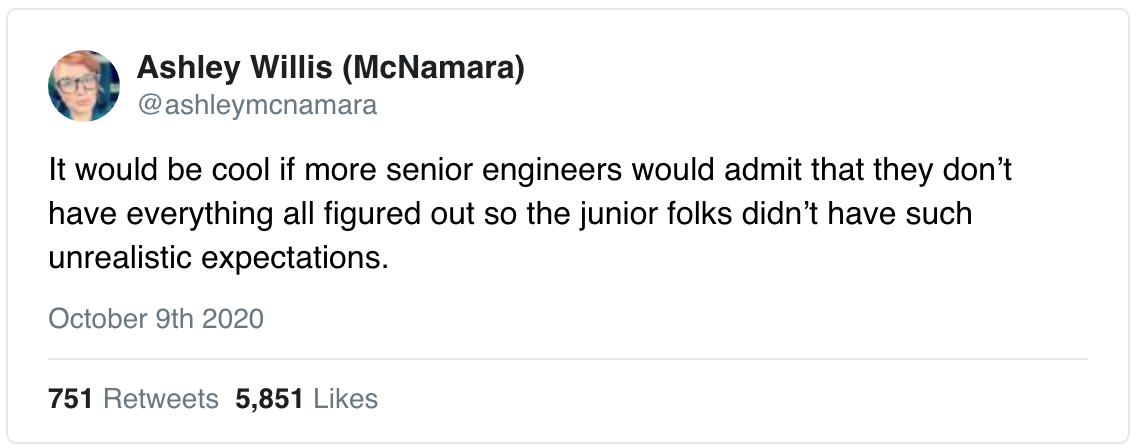
Task: Click Ashley Willis's profile avatar photo
Action: [84, 87]
